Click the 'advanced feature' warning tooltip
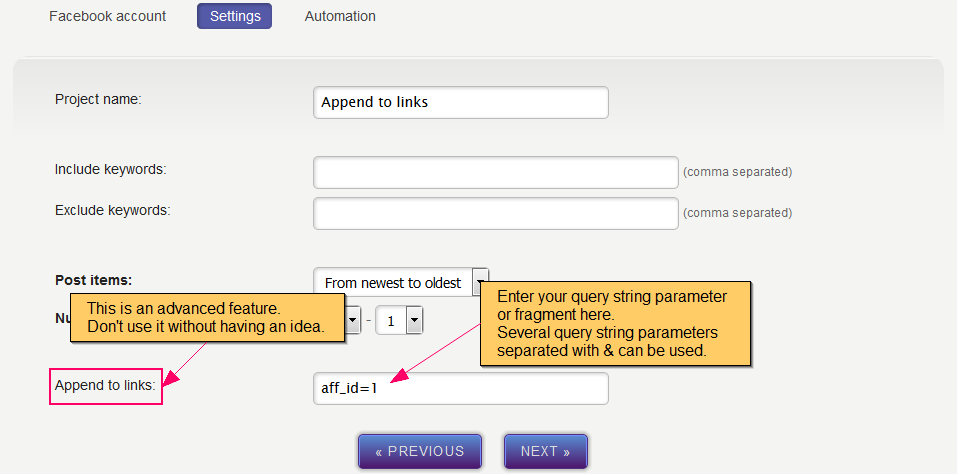The height and width of the screenshot is (474, 957). coord(205,317)
